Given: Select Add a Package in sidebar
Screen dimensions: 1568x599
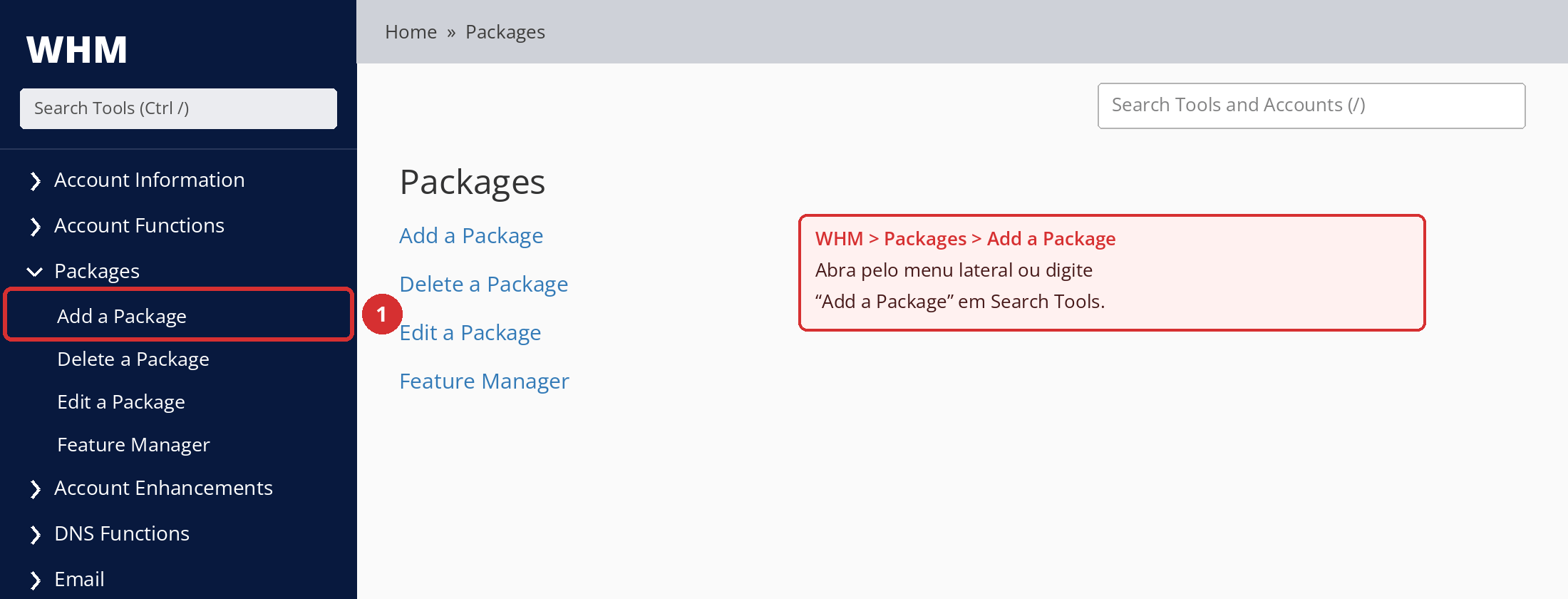Looking at the screenshot, I should tap(122, 316).
